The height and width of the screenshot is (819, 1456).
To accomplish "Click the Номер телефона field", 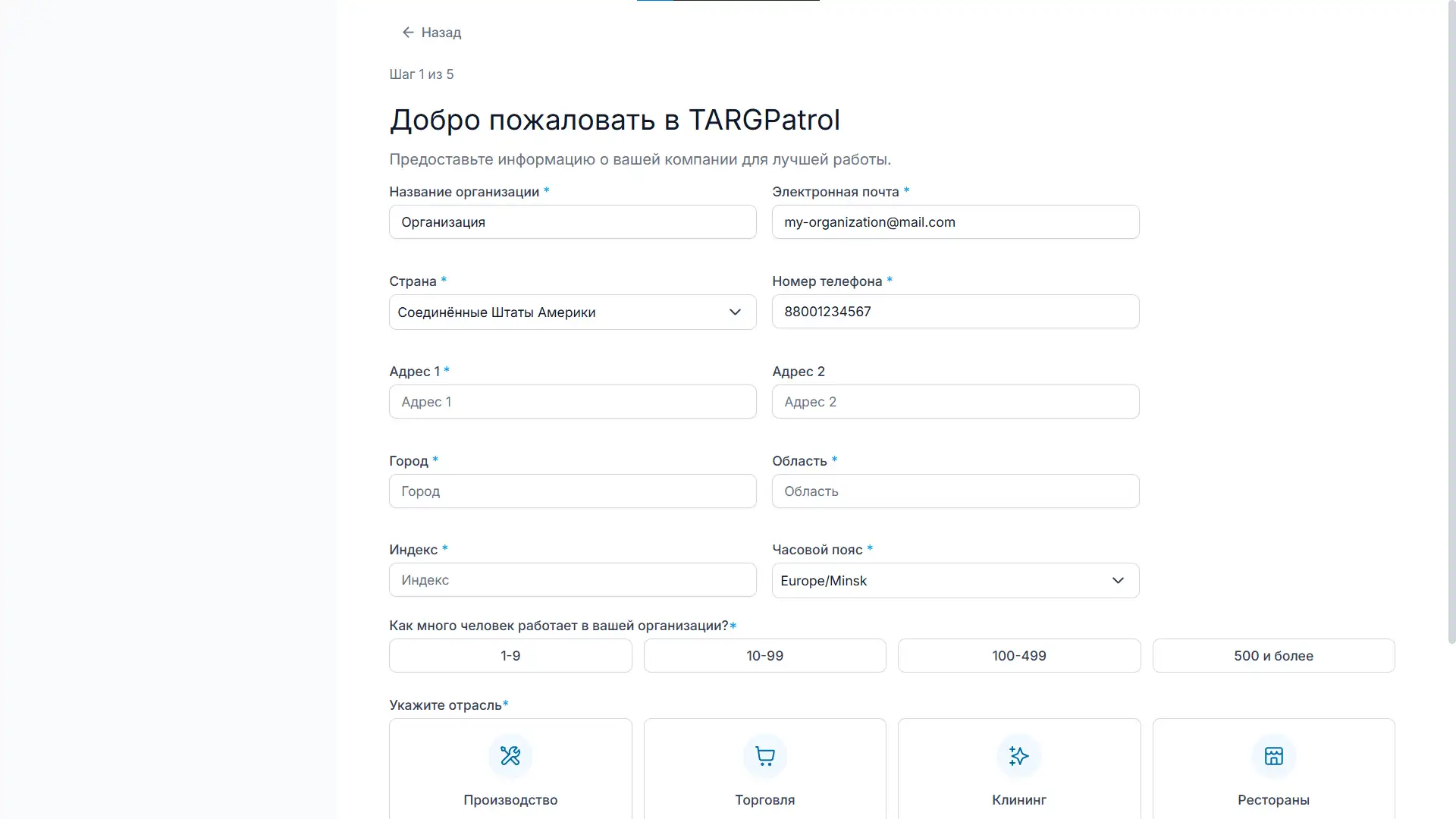I will tap(955, 311).
